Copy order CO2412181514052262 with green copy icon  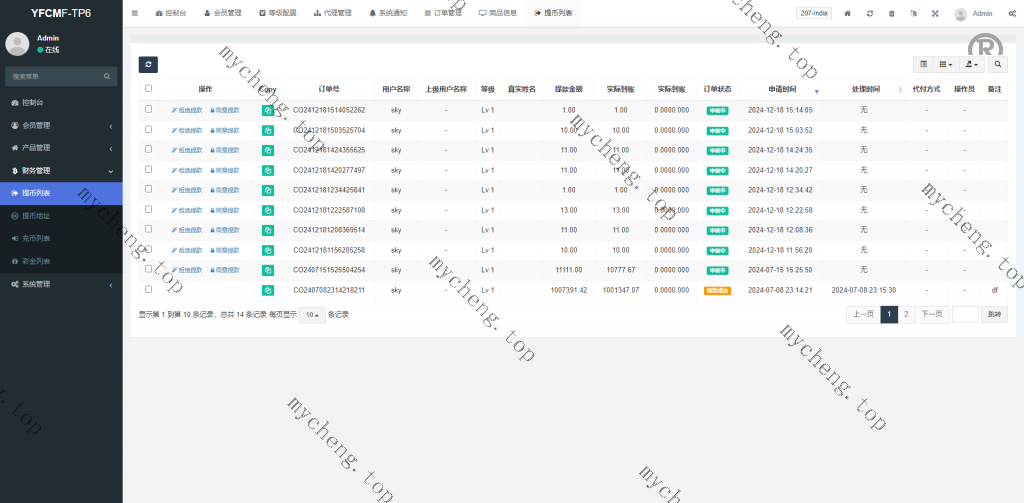tap(268, 110)
